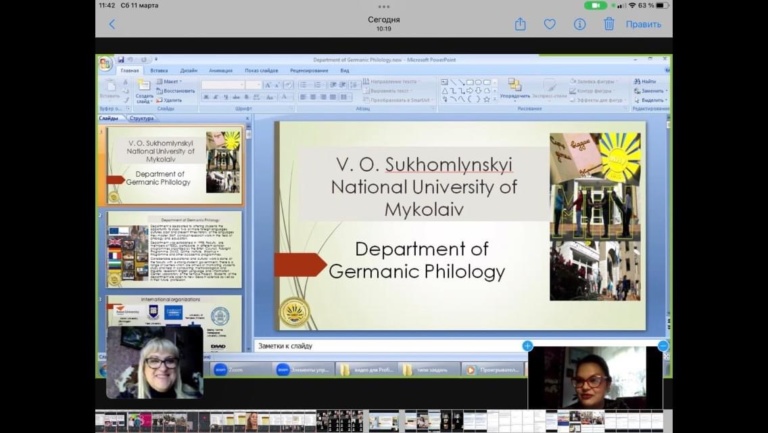This screenshot has width=768, height=433.
Task: Tap the bottom photo thumbnail scrubber strip
Action: (x=384, y=421)
